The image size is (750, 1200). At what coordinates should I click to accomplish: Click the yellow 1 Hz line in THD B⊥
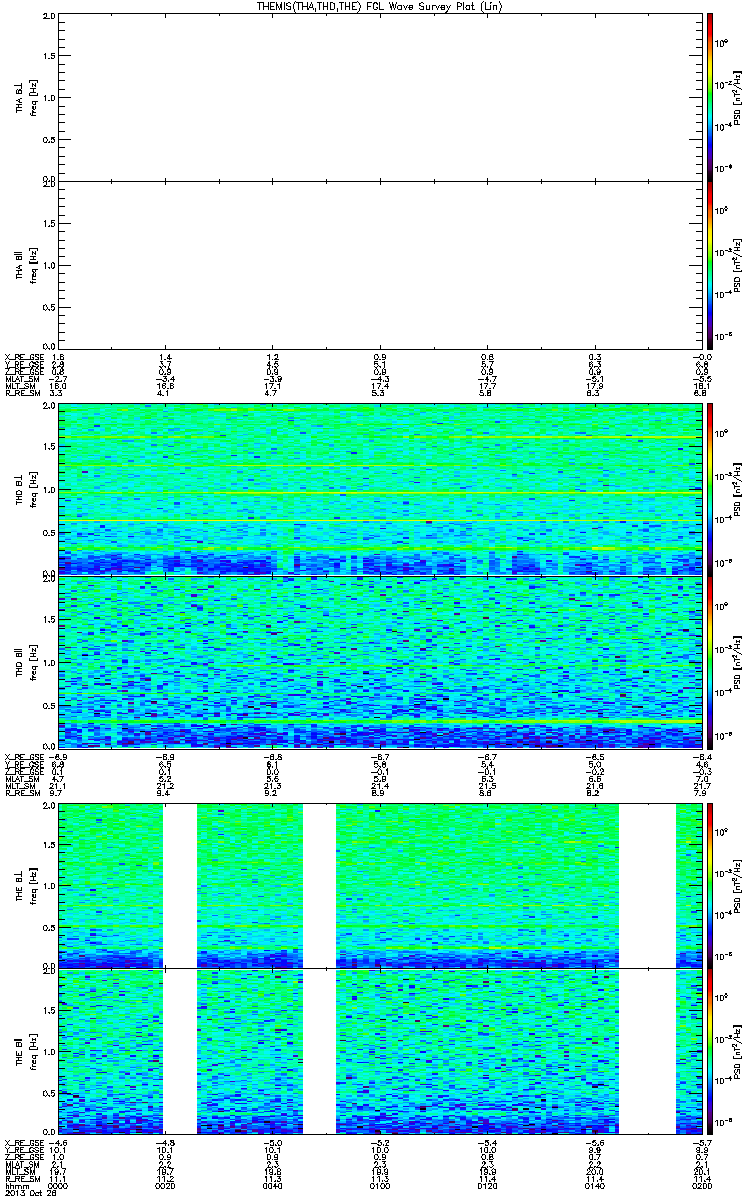click(379, 492)
